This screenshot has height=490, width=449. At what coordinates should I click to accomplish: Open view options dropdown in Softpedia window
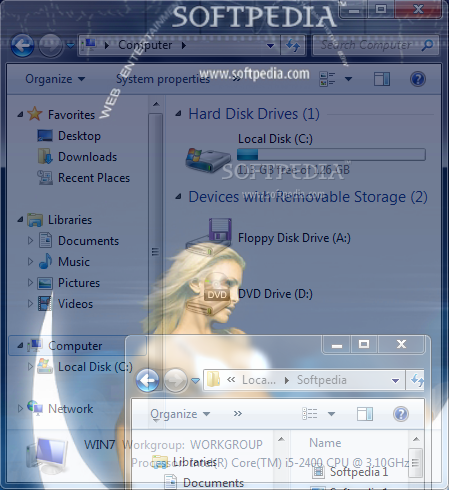pyautogui.click(x=331, y=414)
